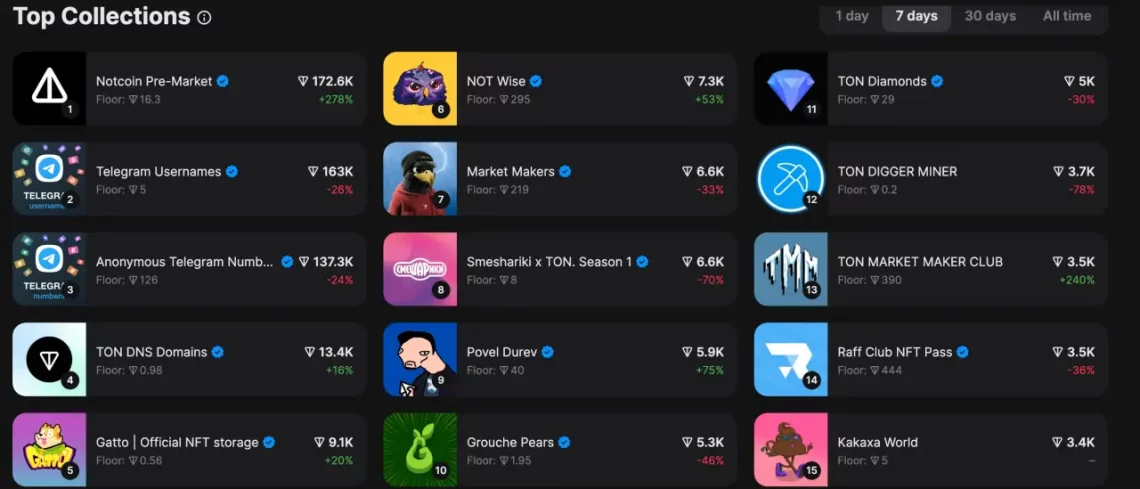Click the info icon beside Top Collections

click(204, 17)
